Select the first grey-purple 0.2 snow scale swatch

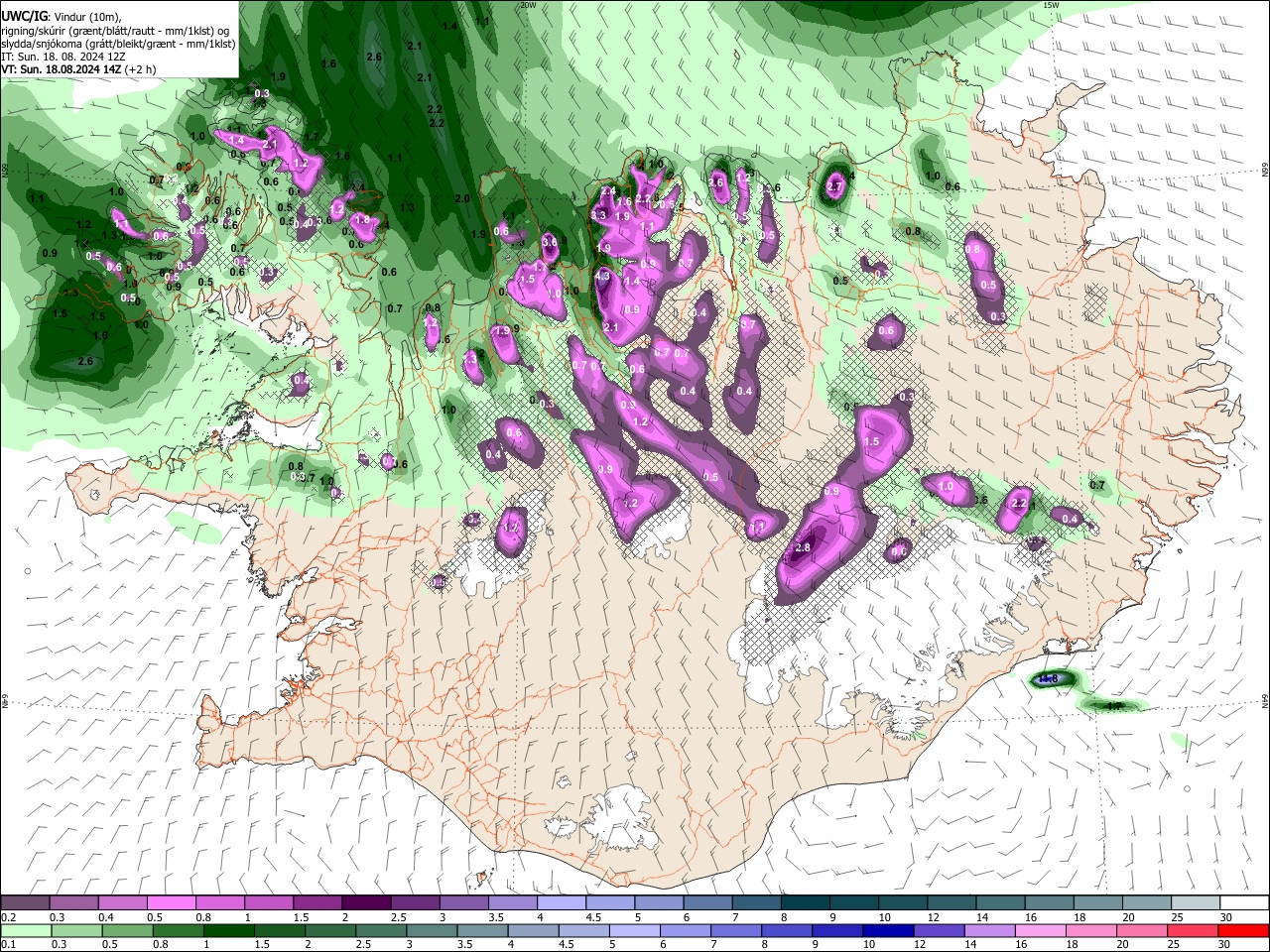26,902
